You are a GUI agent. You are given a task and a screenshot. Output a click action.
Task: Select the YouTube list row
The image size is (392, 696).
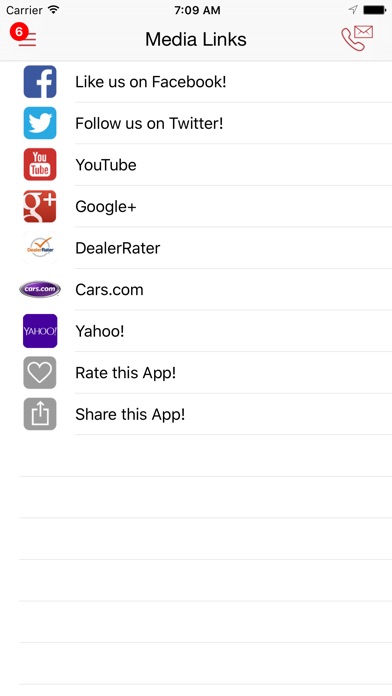(x=196, y=165)
